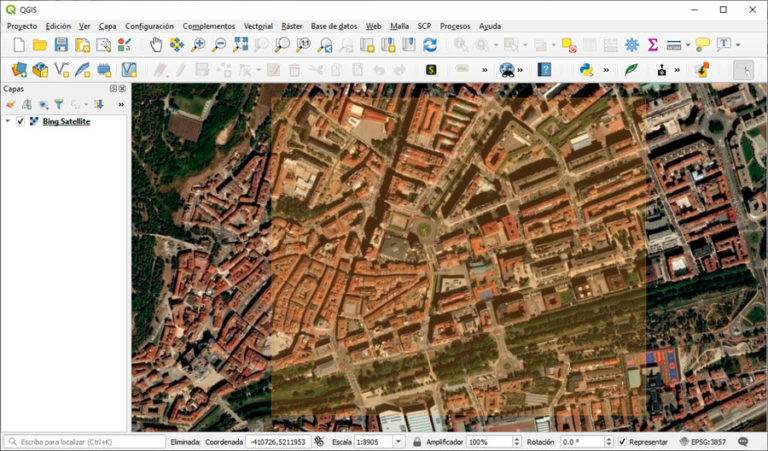Create a new virtual layer
The width and height of the screenshot is (768, 451).
129,70
